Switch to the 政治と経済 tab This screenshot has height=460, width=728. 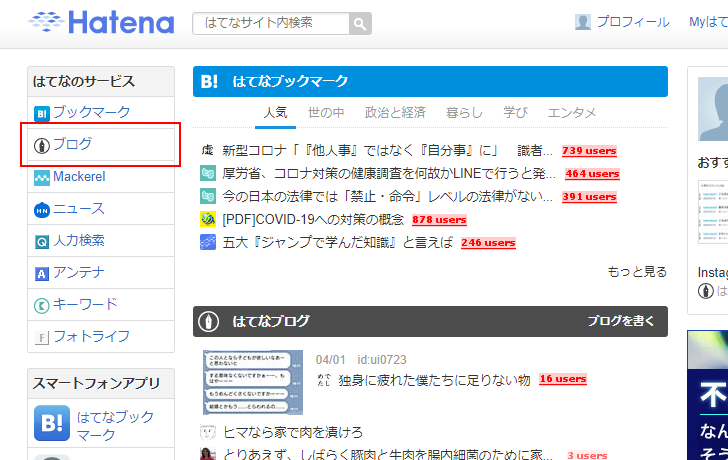tap(395, 112)
